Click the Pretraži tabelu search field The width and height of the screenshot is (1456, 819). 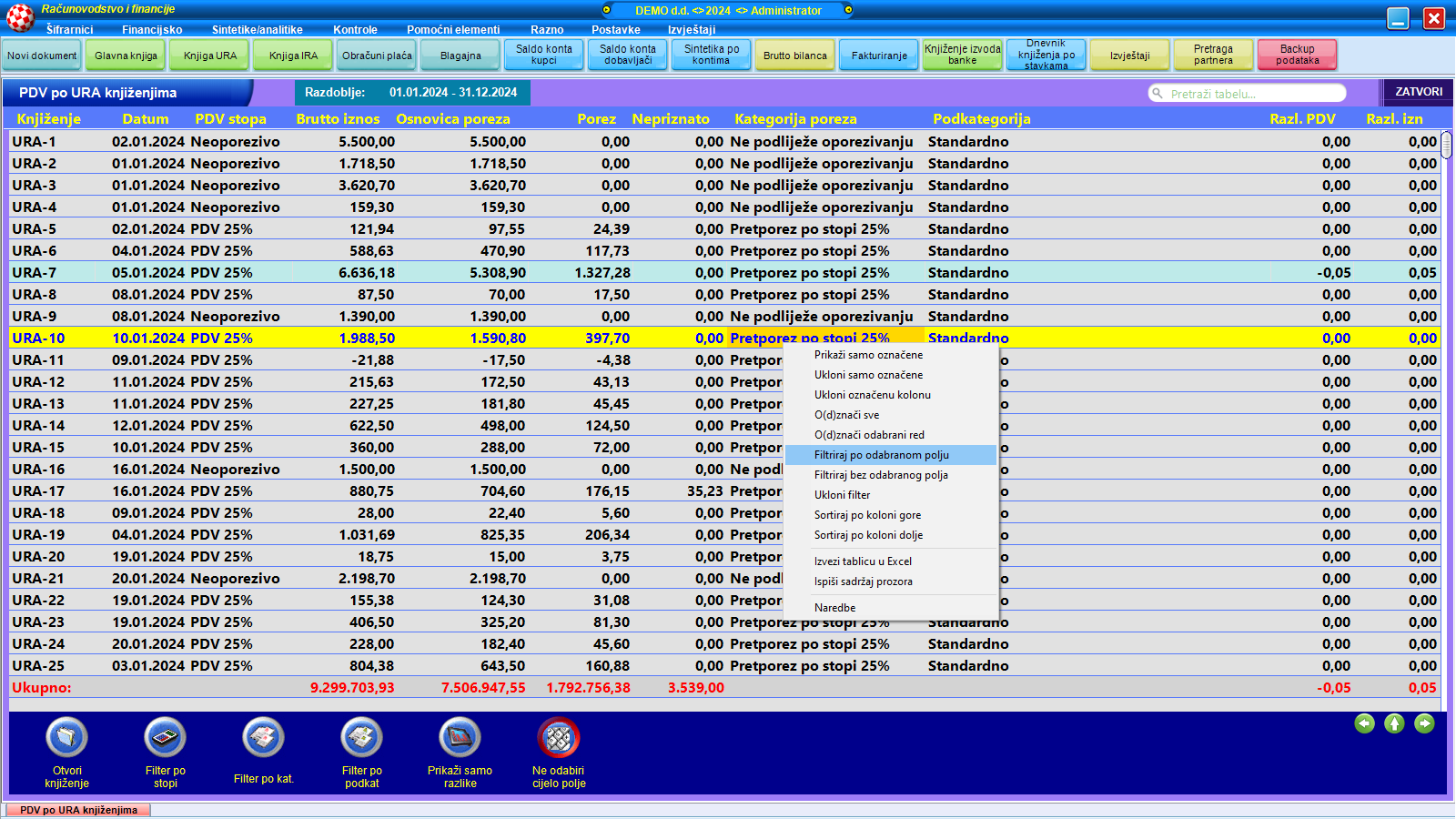point(1251,94)
